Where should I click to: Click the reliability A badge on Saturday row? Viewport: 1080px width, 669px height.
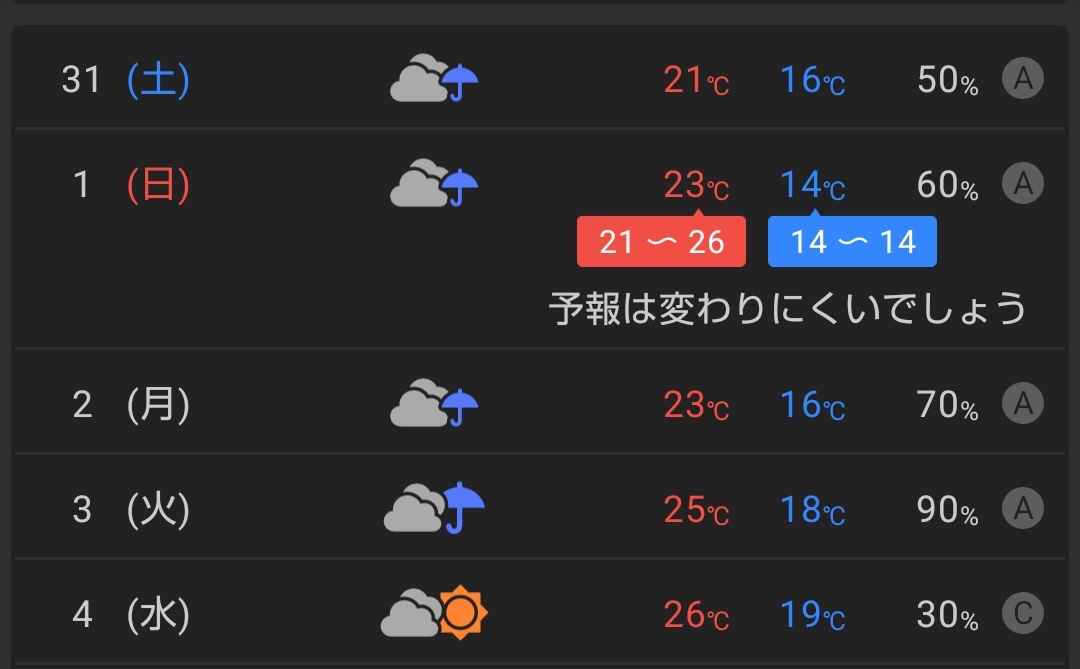1023,79
